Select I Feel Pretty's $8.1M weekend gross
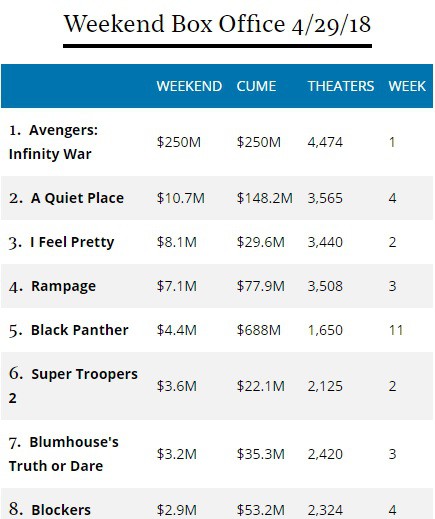435x519 pixels. tap(177, 242)
